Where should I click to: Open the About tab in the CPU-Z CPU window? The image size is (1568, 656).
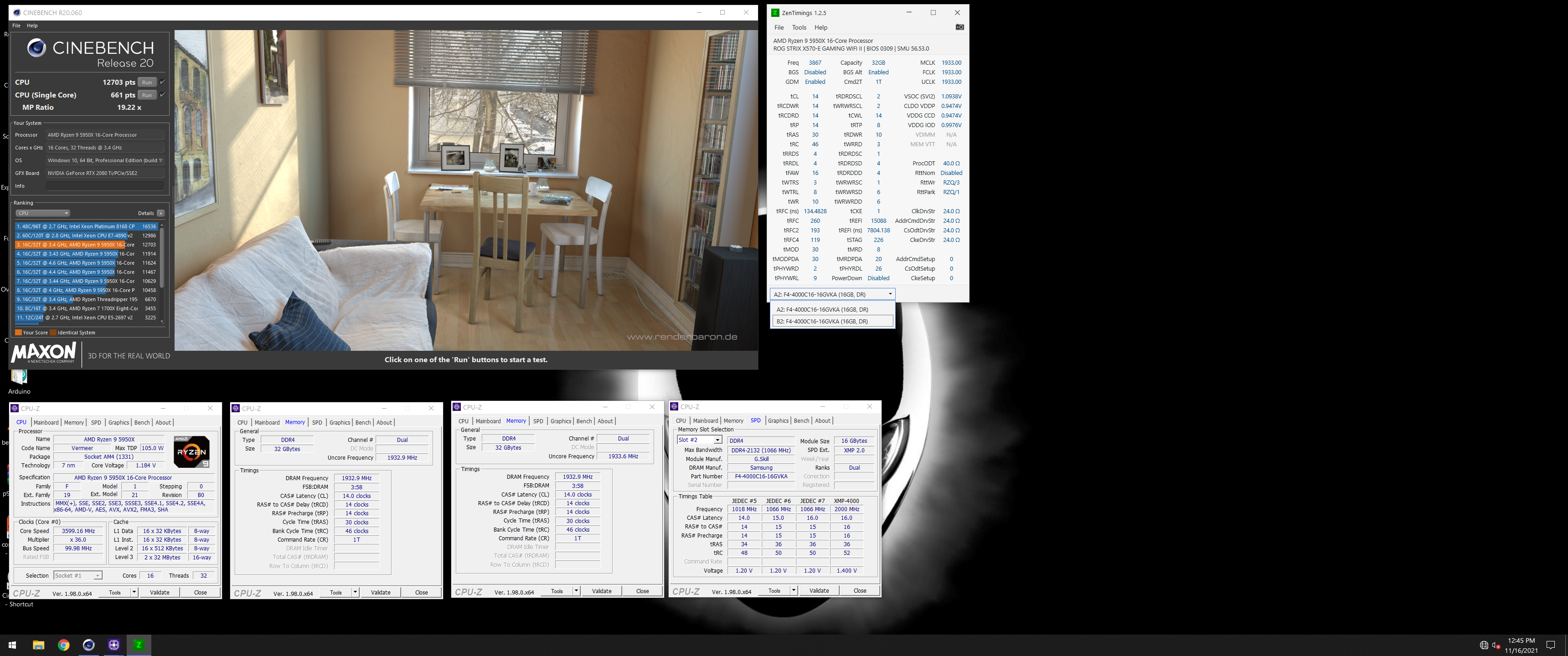point(163,422)
